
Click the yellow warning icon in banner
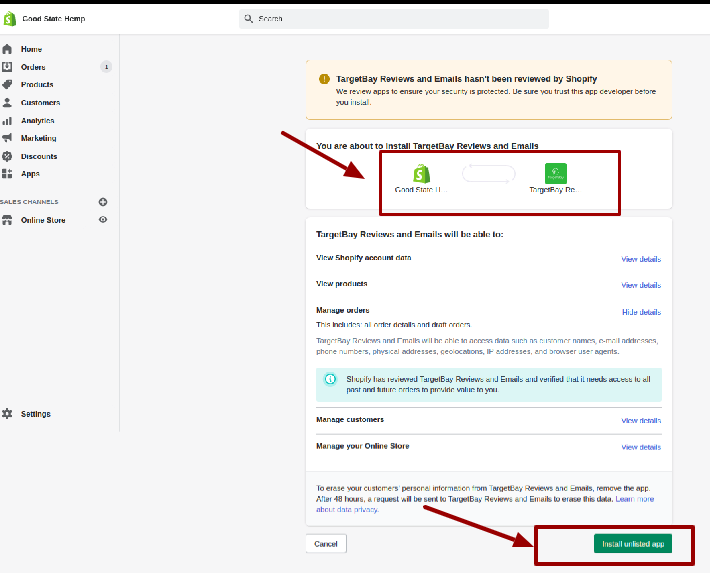[324, 79]
